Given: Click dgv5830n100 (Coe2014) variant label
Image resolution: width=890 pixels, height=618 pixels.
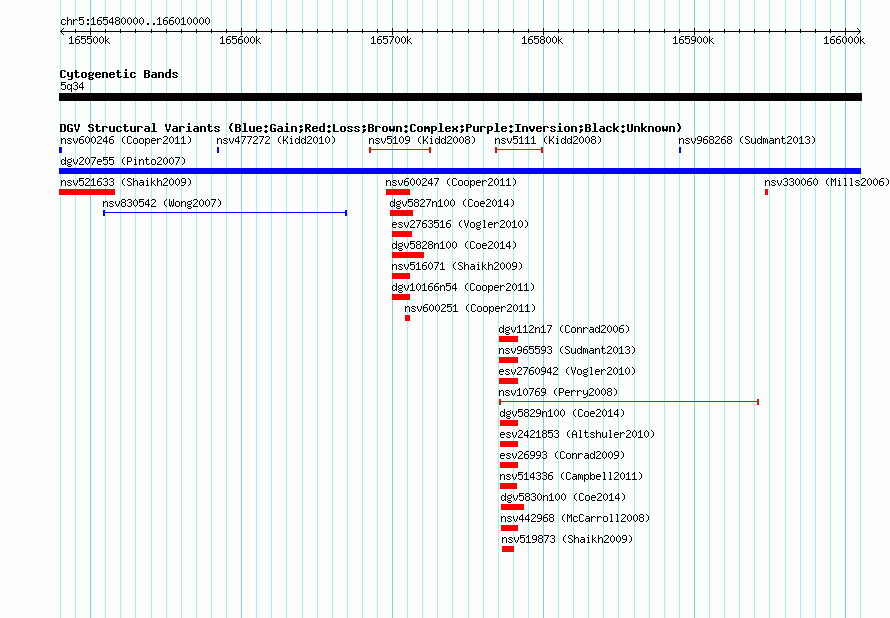Looking at the screenshot, I should [563, 497].
